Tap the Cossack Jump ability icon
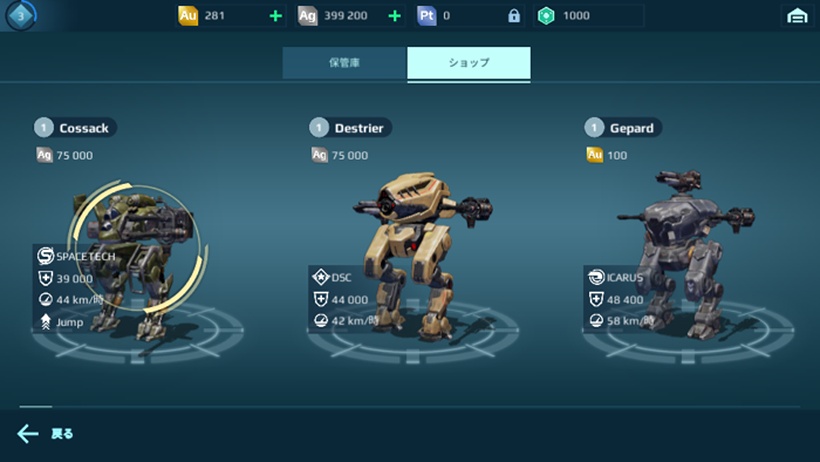The width and height of the screenshot is (820, 462). pos(45,322)
